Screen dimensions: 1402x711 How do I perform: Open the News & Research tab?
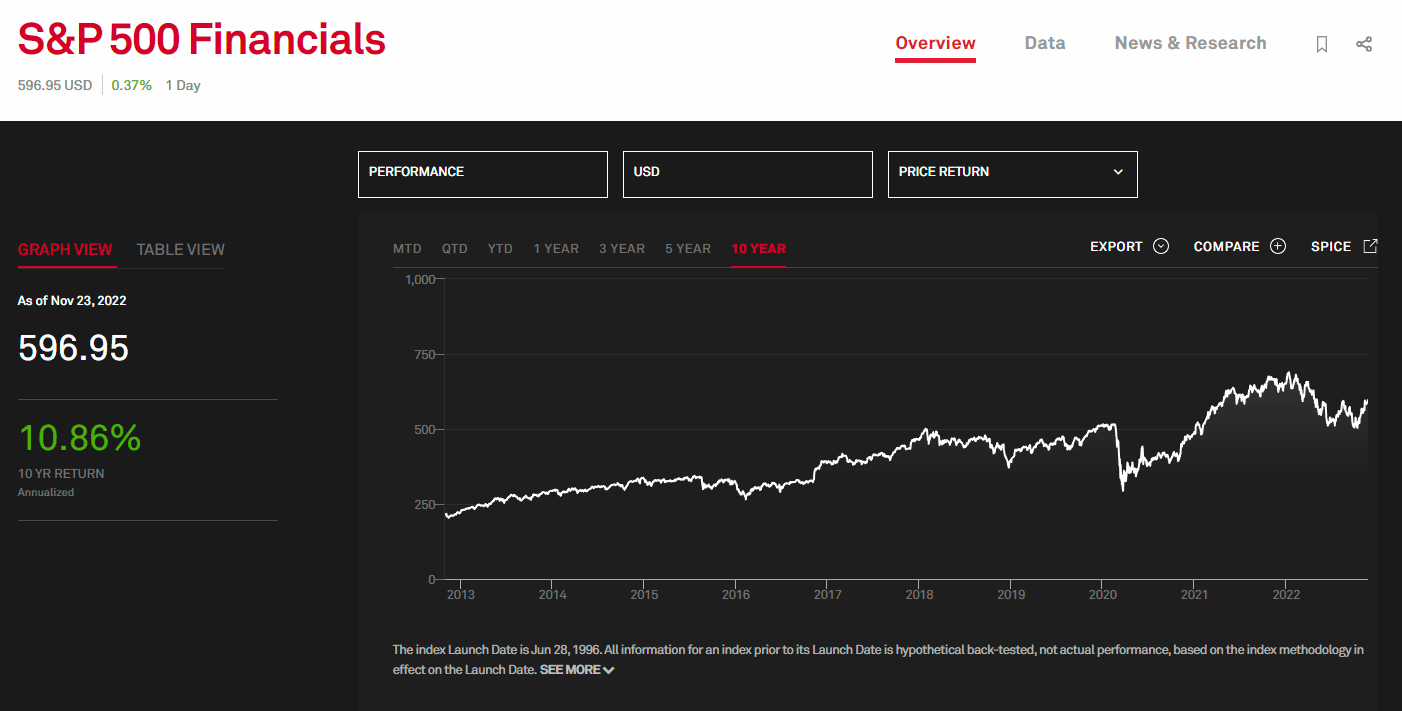pyautogui.click(x=1190, y=43)
